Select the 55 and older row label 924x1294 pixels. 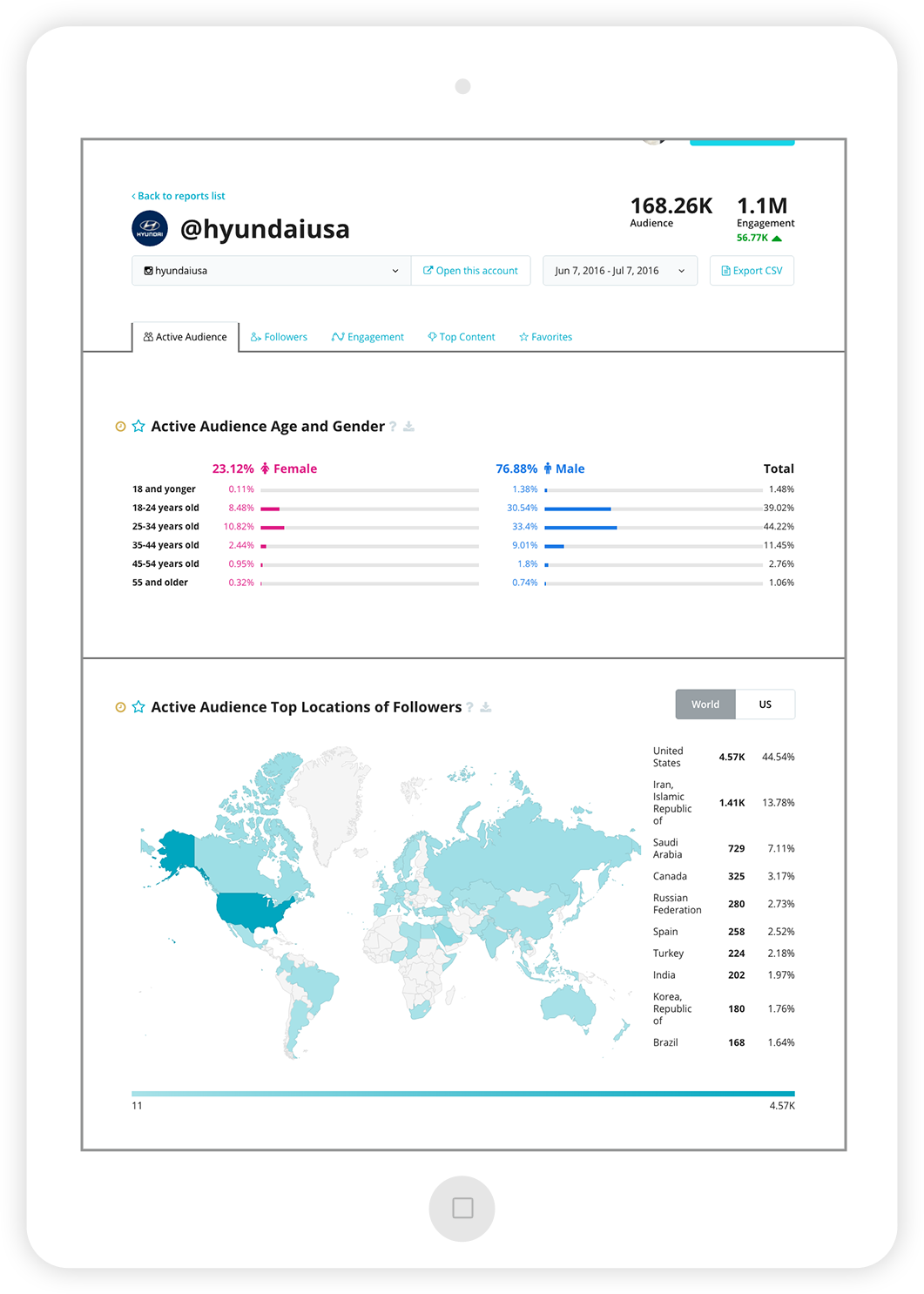click(x=160, y=583)
